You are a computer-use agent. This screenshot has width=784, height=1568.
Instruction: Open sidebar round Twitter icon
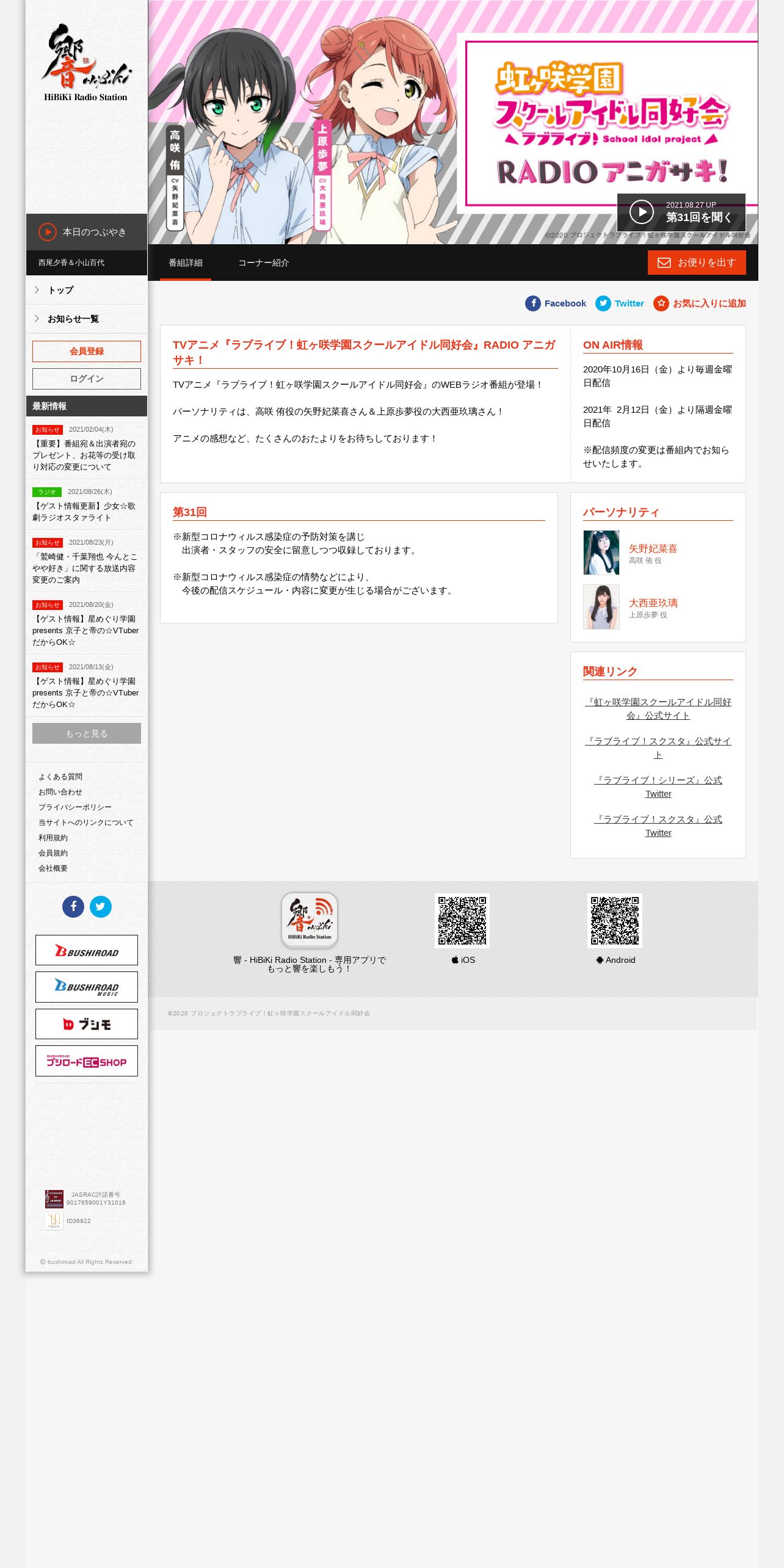[x=101, y=907]
